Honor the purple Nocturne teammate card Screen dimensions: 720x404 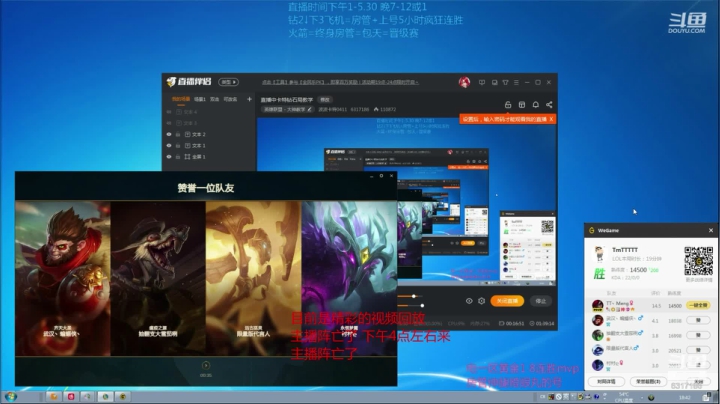[x=349, y=278]
